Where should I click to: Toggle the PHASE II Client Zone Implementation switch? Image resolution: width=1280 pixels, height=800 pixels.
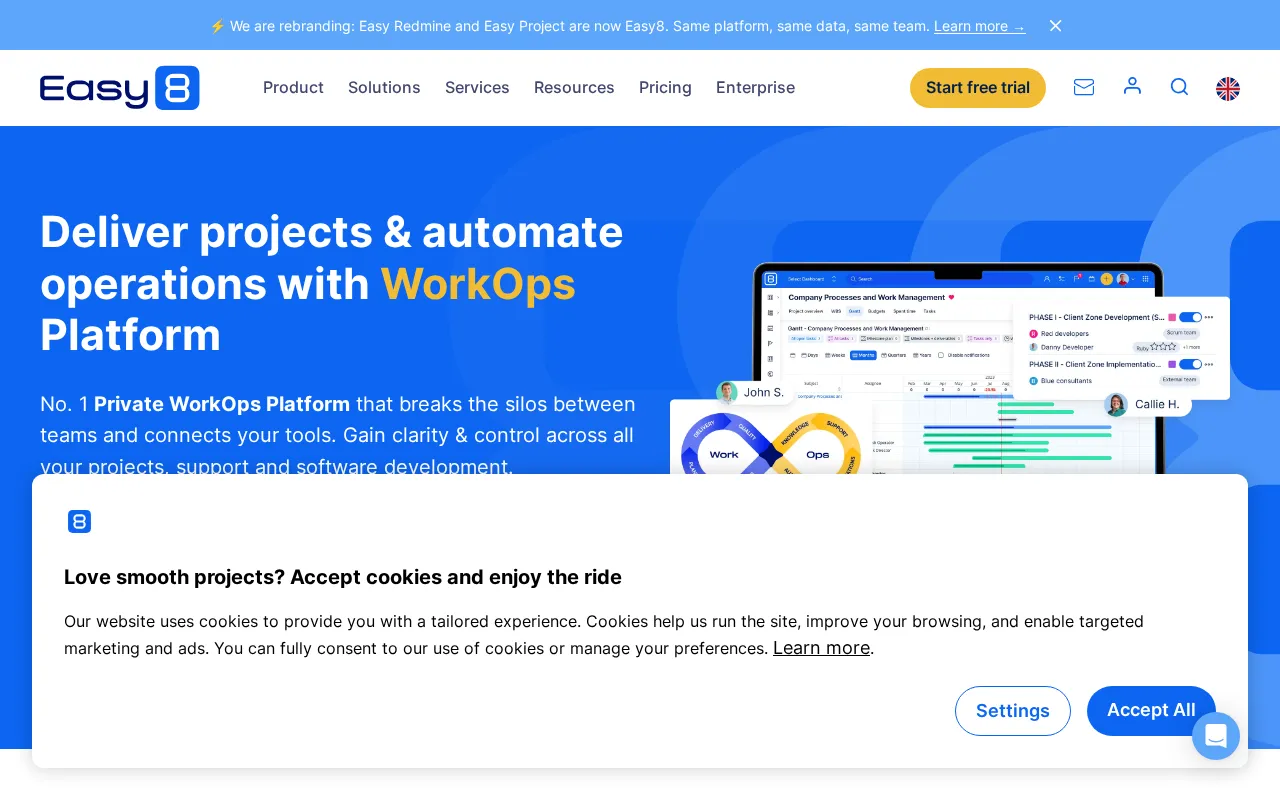pyautogui.click(x=1190, y=364)
